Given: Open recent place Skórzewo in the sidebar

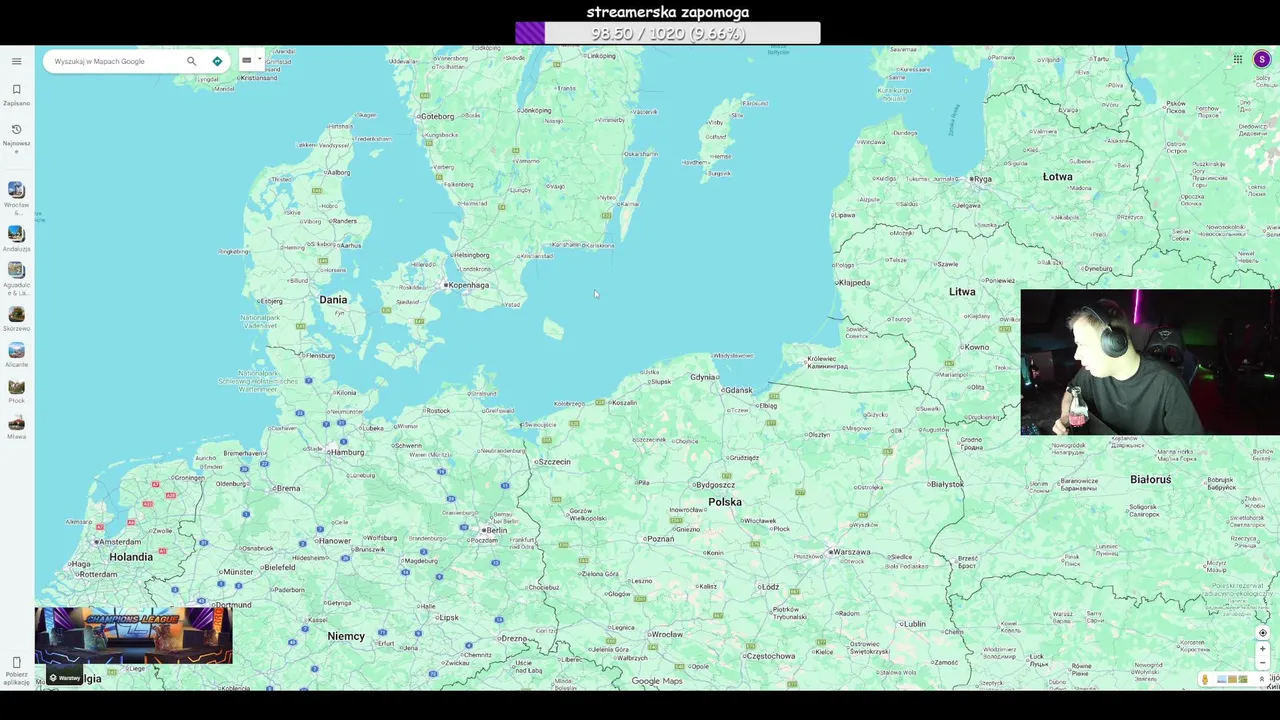Looking at the screenshot, I should coord(16,320).
